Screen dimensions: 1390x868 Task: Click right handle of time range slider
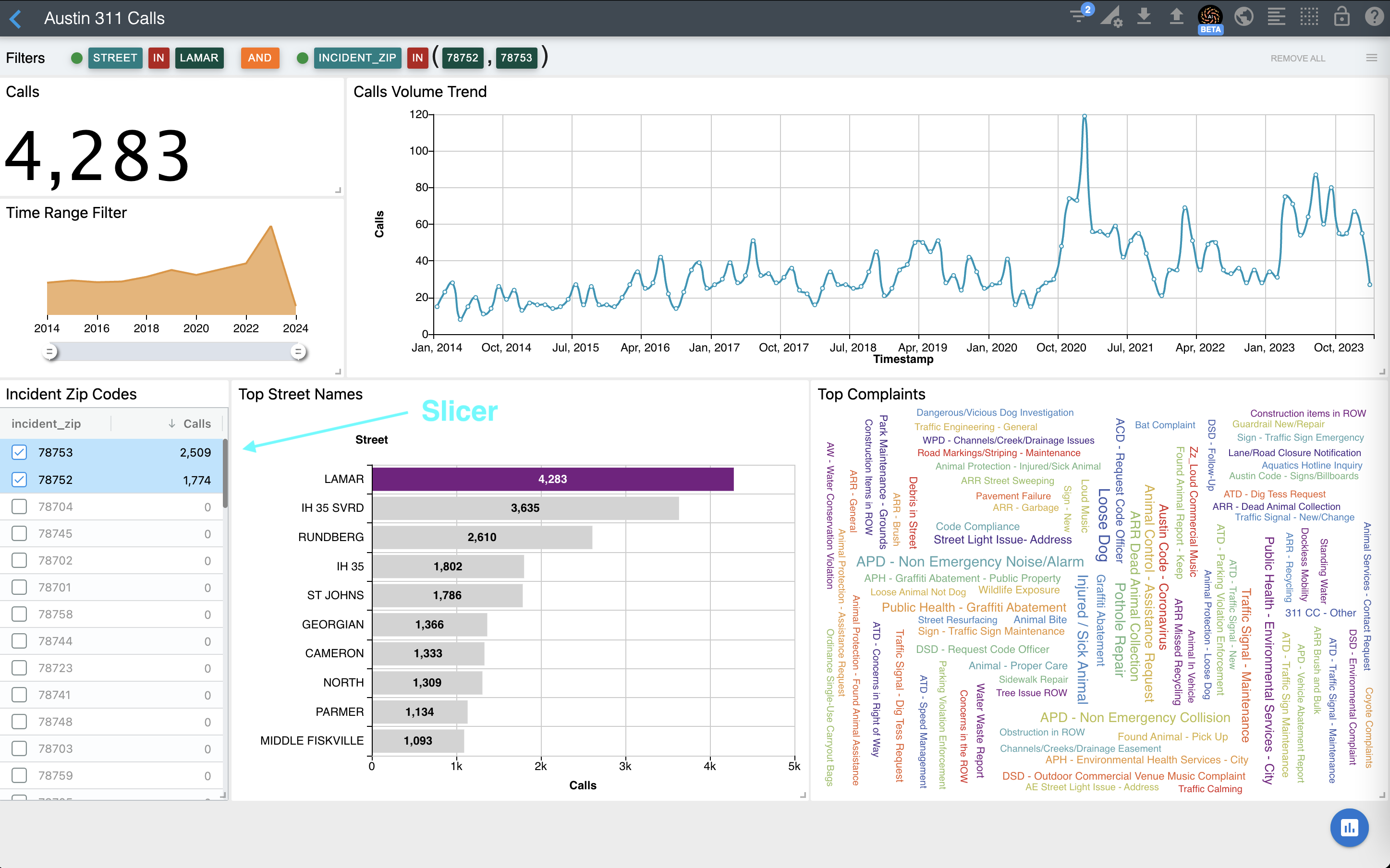point(298,351)
